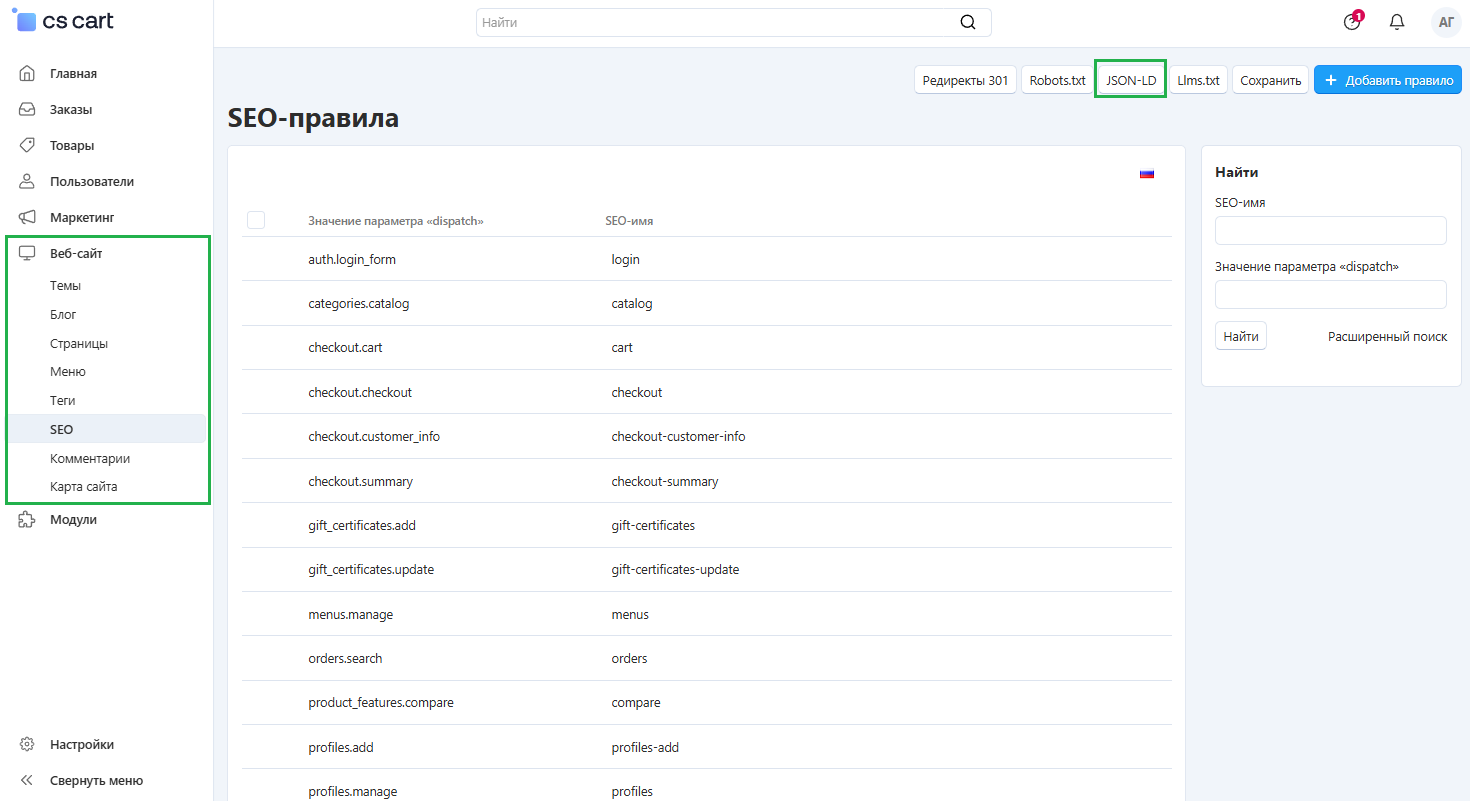Screen dimensions: 1470x801
Task: Click the Веб-сайт monitor icon
Action: coord(28,253)
